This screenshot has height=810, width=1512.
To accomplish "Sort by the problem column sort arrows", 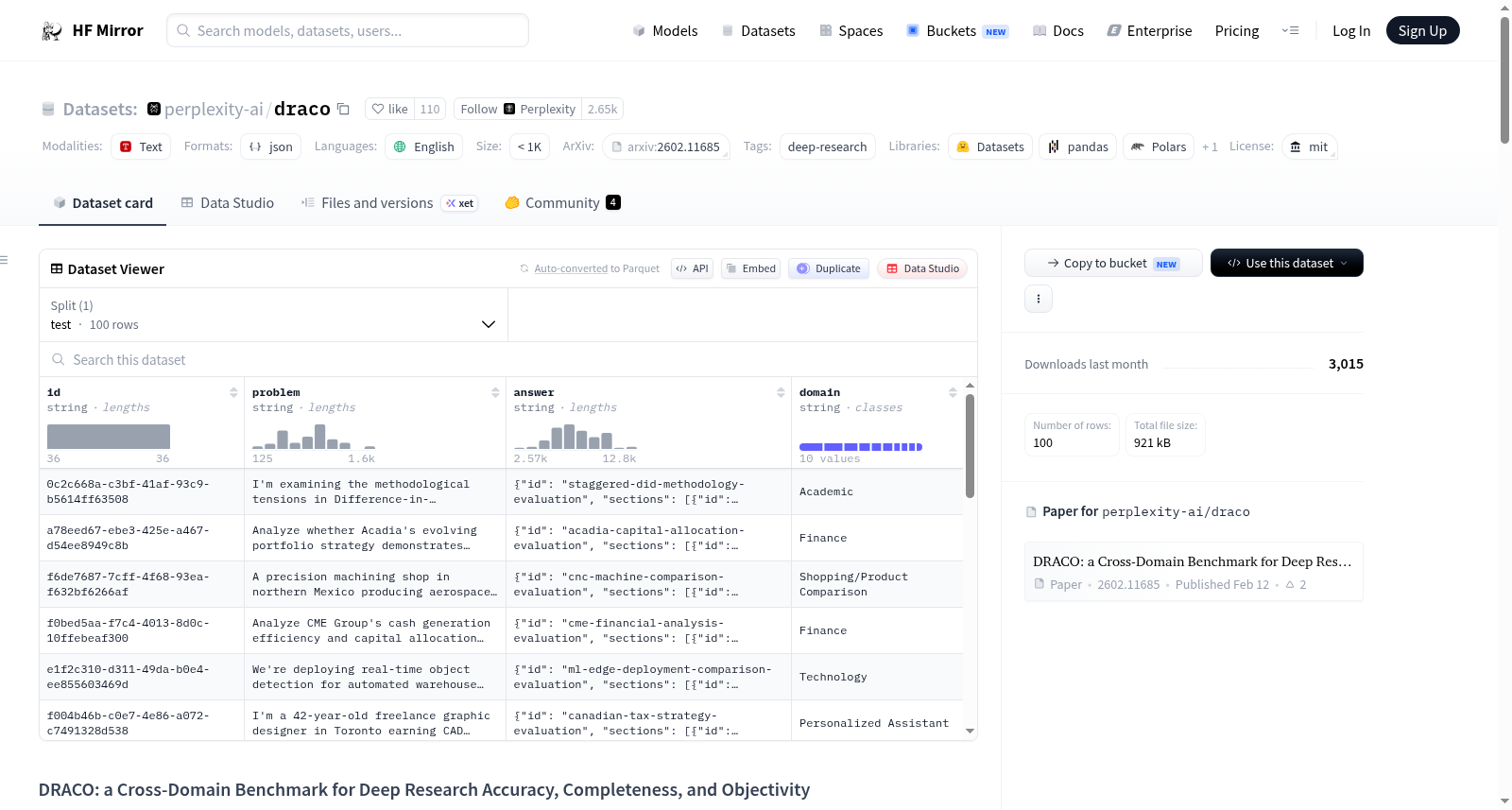I will pyautogui.click(x=495, y=392).
